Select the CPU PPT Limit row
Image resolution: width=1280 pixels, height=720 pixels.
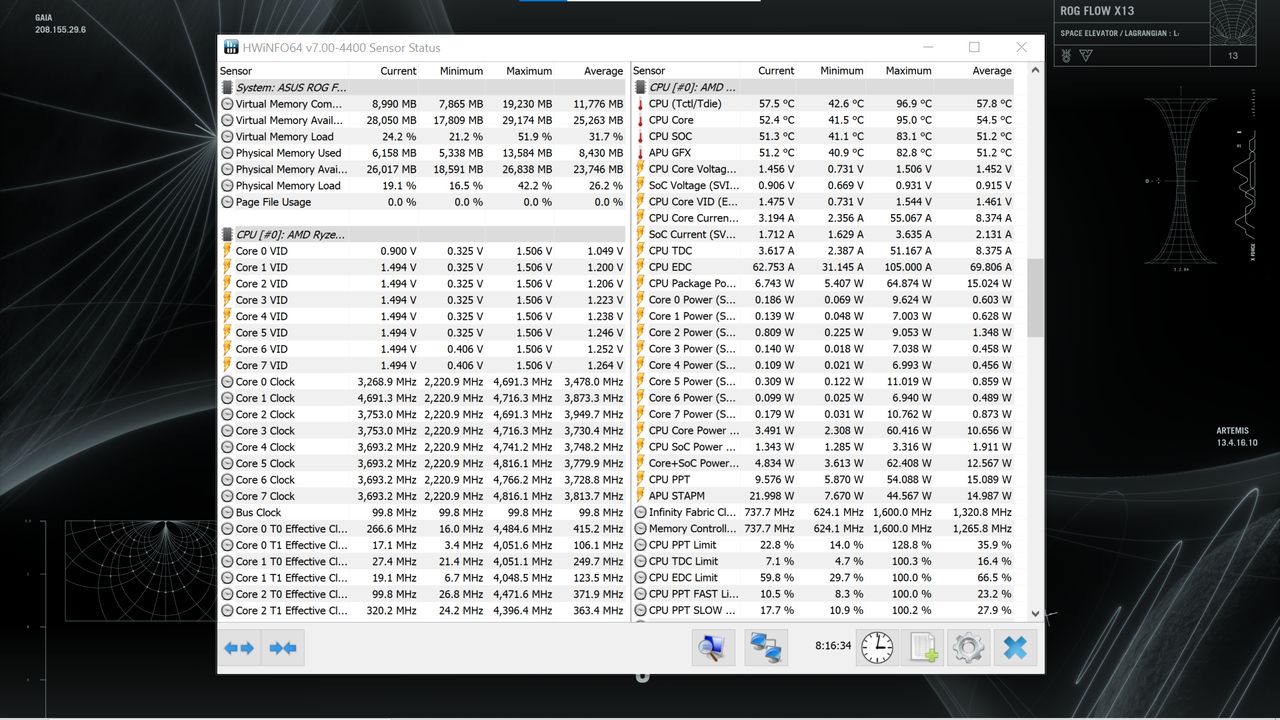tap(823, 545)
